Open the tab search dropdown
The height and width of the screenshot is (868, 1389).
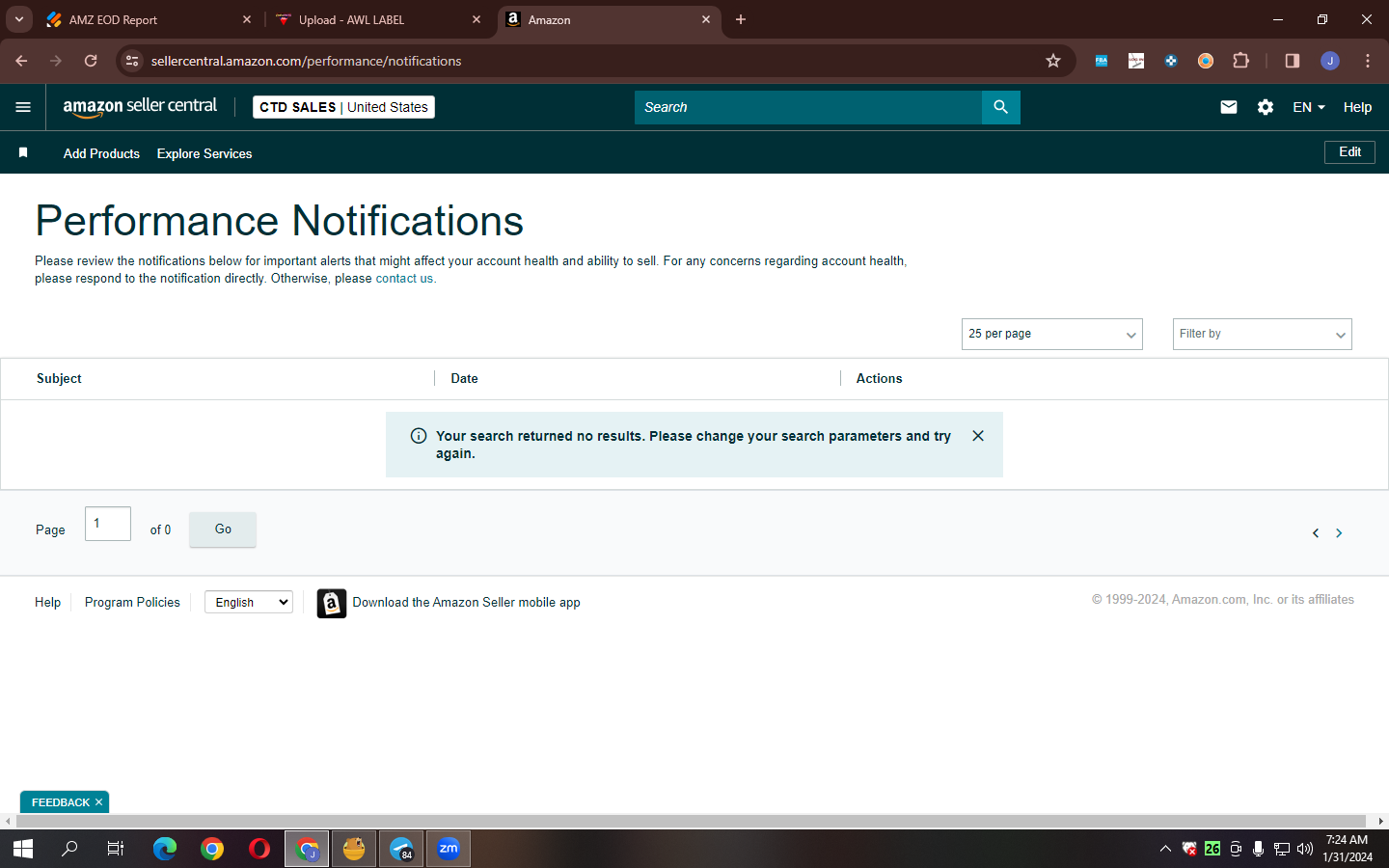(x=18, y=19)
